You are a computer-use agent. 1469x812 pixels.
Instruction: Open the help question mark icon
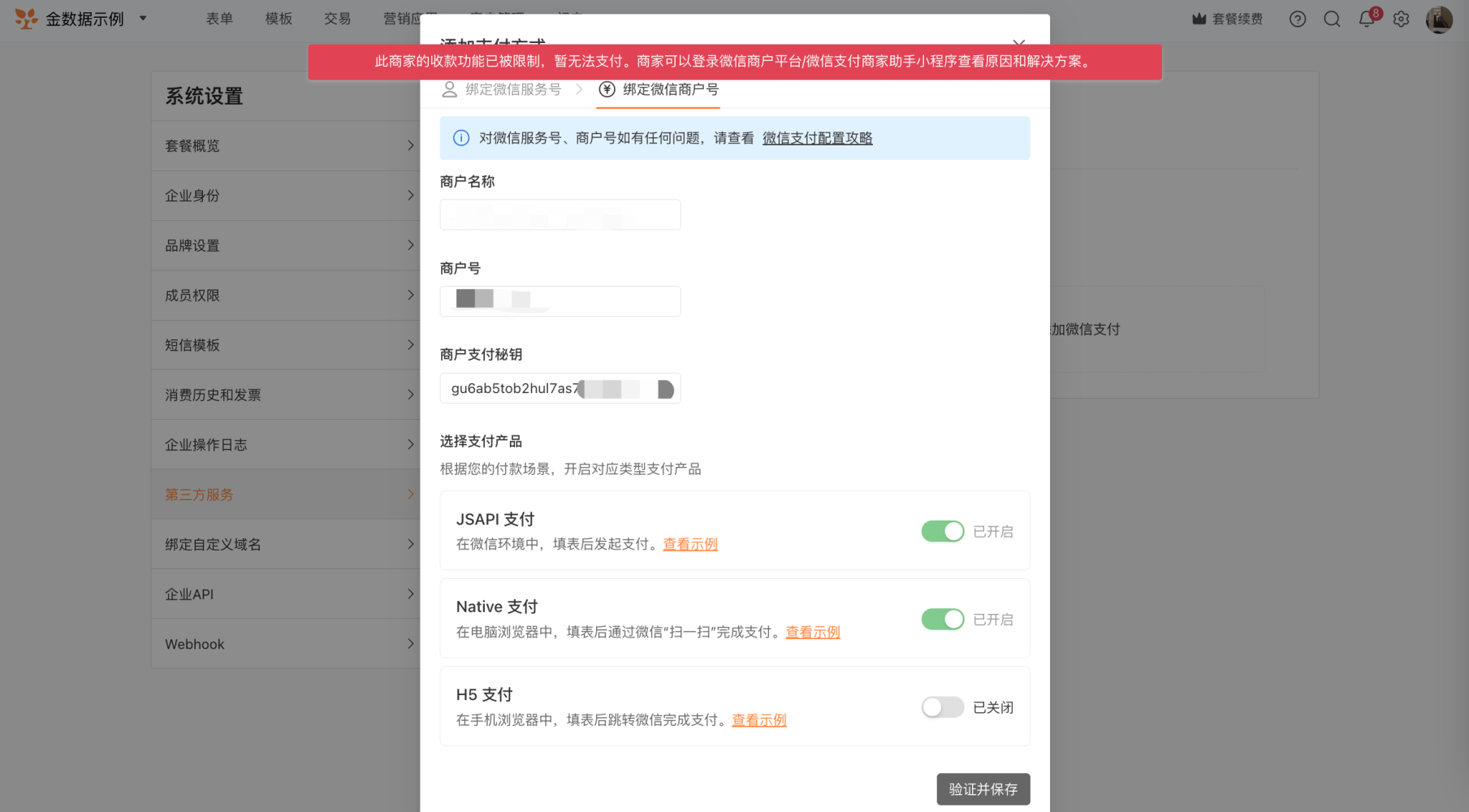(x=1298, y=19)
